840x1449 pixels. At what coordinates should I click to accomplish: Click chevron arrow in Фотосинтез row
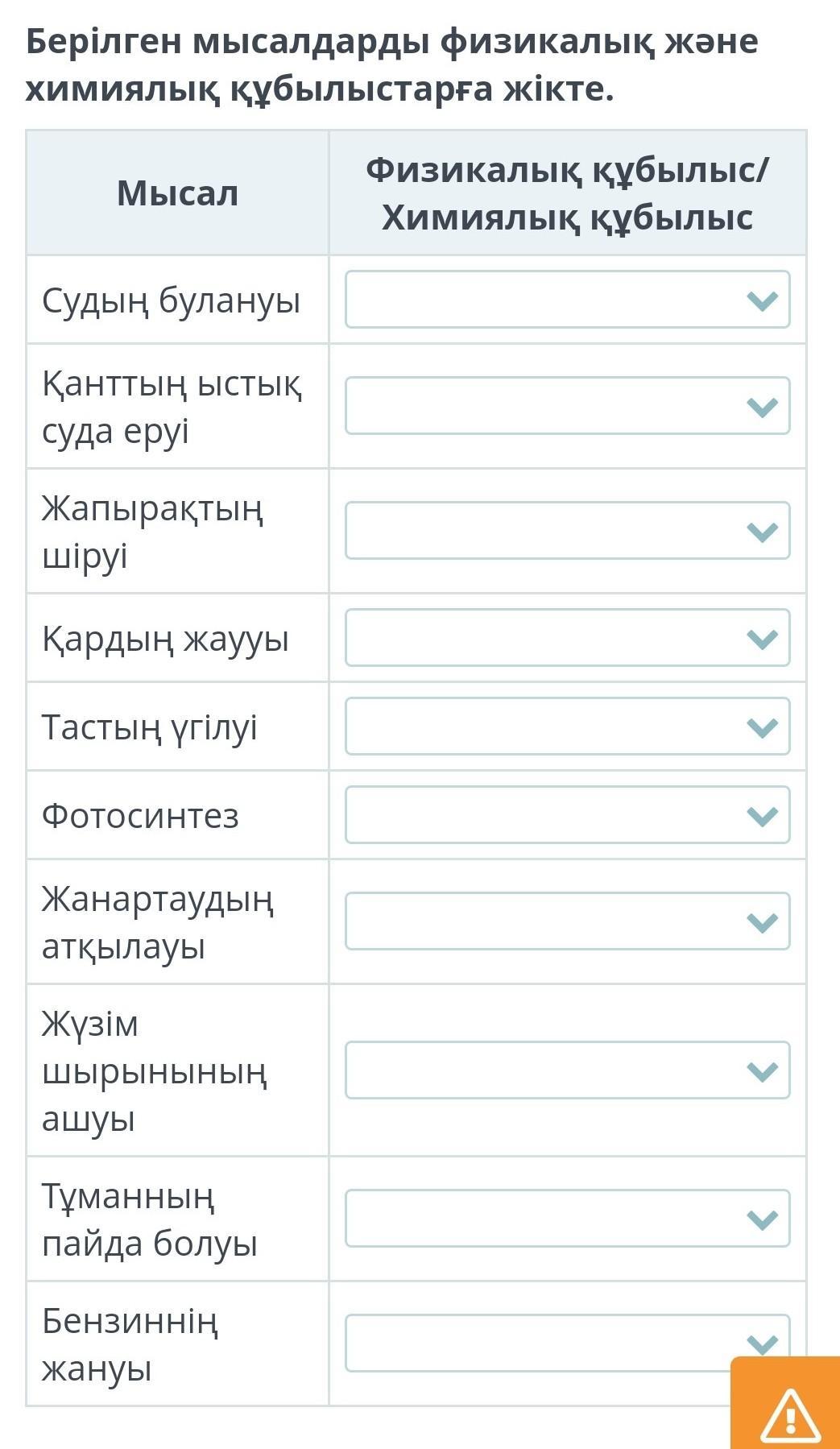click(x=762, y=816)
